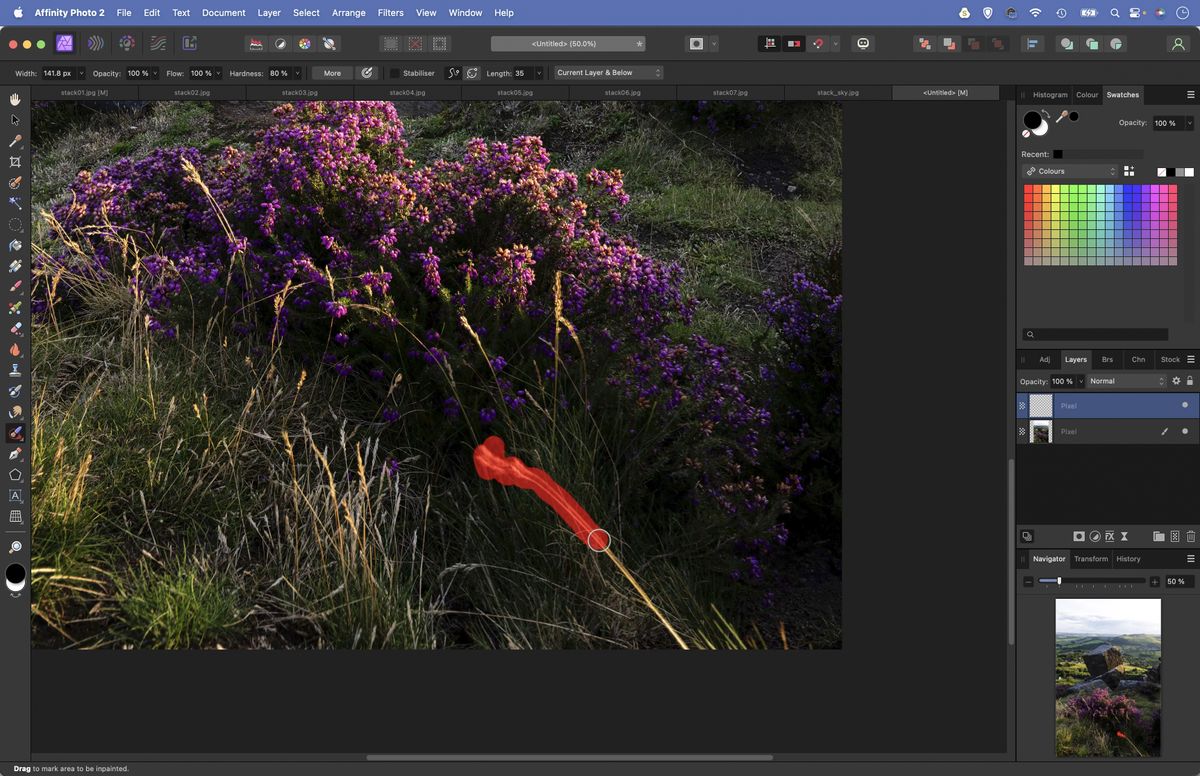Select the Move tool in the left toolbar
The image size is (1200, 776).
pyautogui.click(x=16, y=119)
